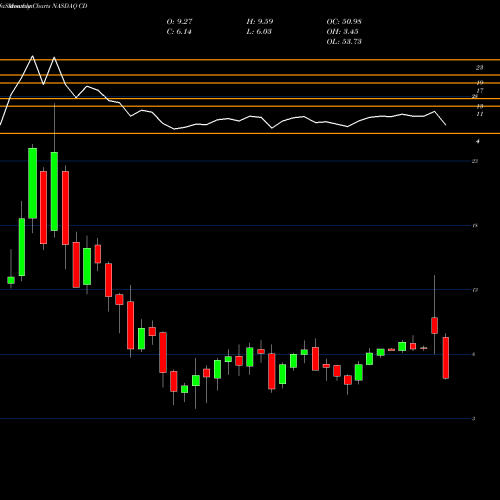Click the high price value "H: 9.59"
This screenshot has height=500, width=500.
260,22
